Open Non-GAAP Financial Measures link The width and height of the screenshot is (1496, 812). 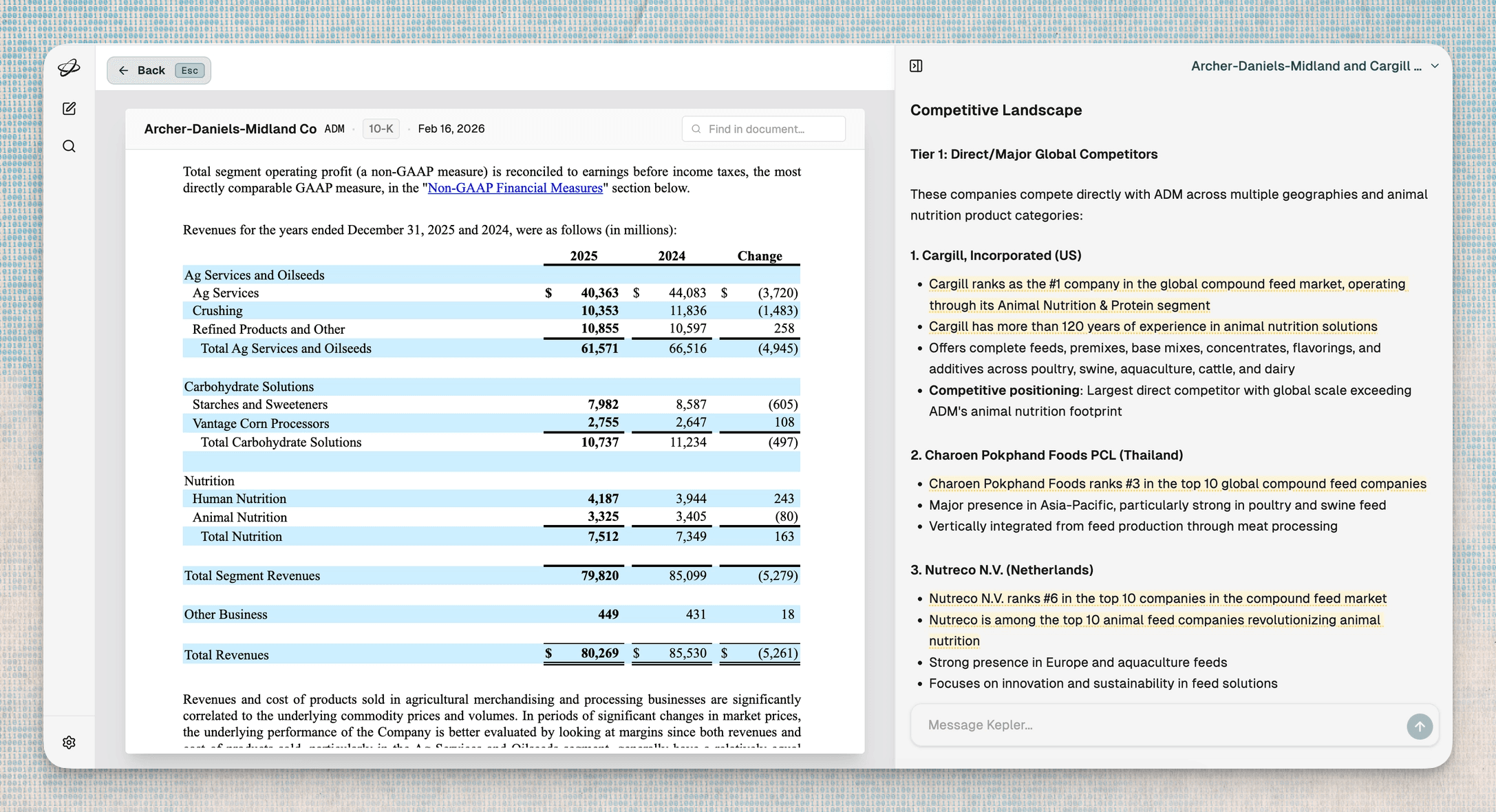515,188
